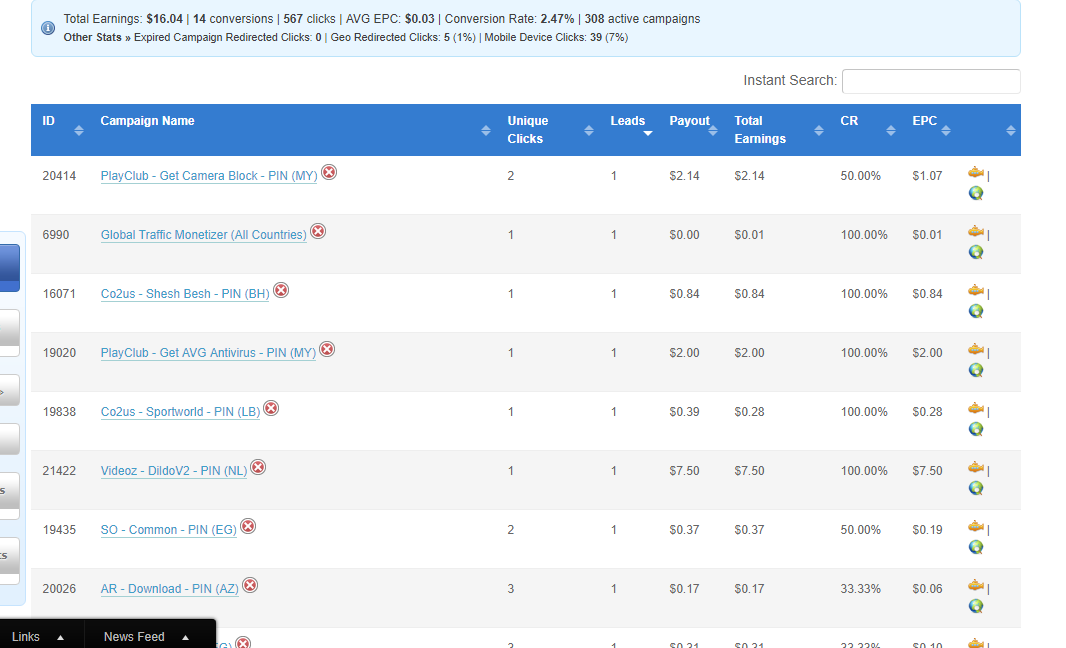Expand the News Feed panel in bottom bar
Image resolution: width=1066 pixels, height=648 pixels.
pyautogui.click(x=146, y=636)
